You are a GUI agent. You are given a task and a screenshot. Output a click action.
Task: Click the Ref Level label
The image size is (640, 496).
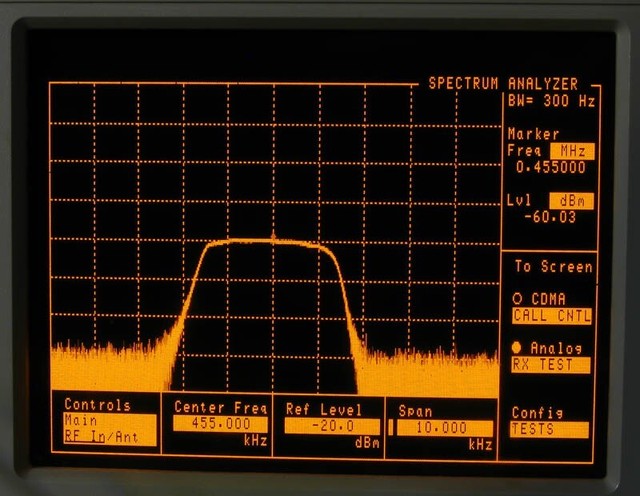pos(324,409)
